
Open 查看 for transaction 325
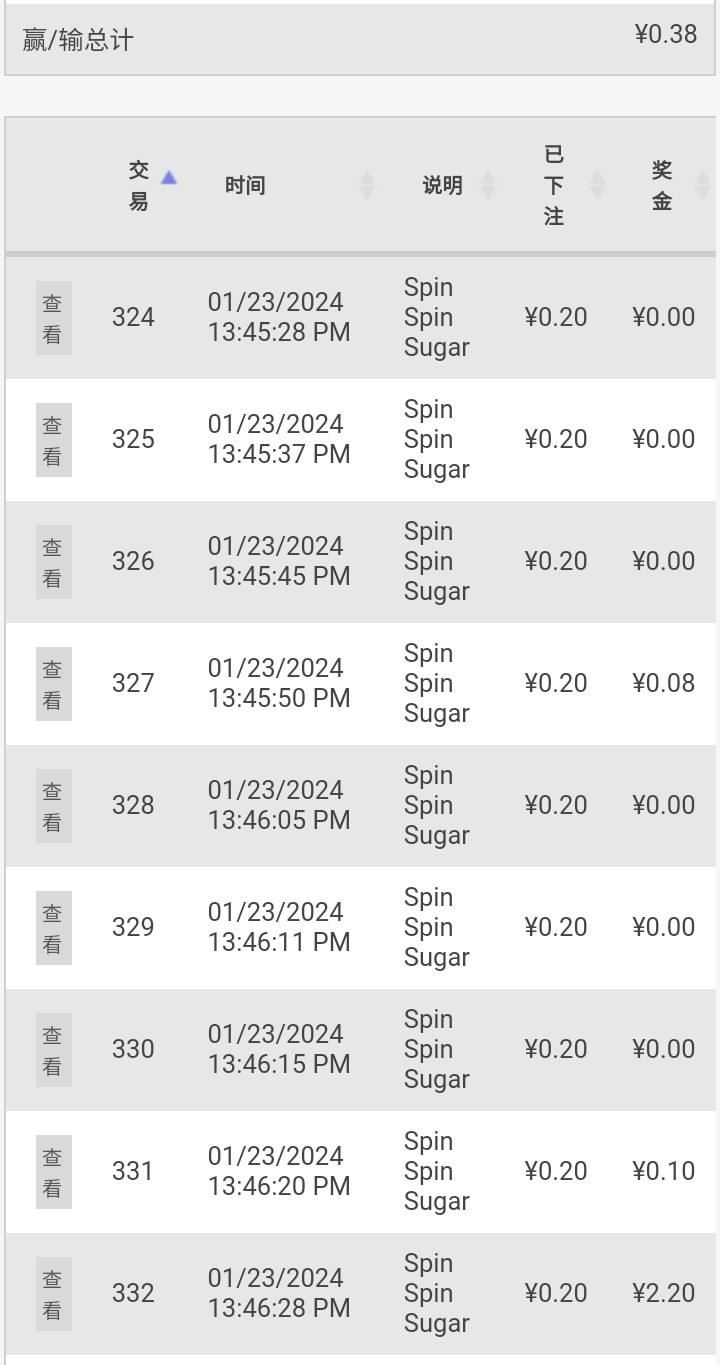point(53,440)
